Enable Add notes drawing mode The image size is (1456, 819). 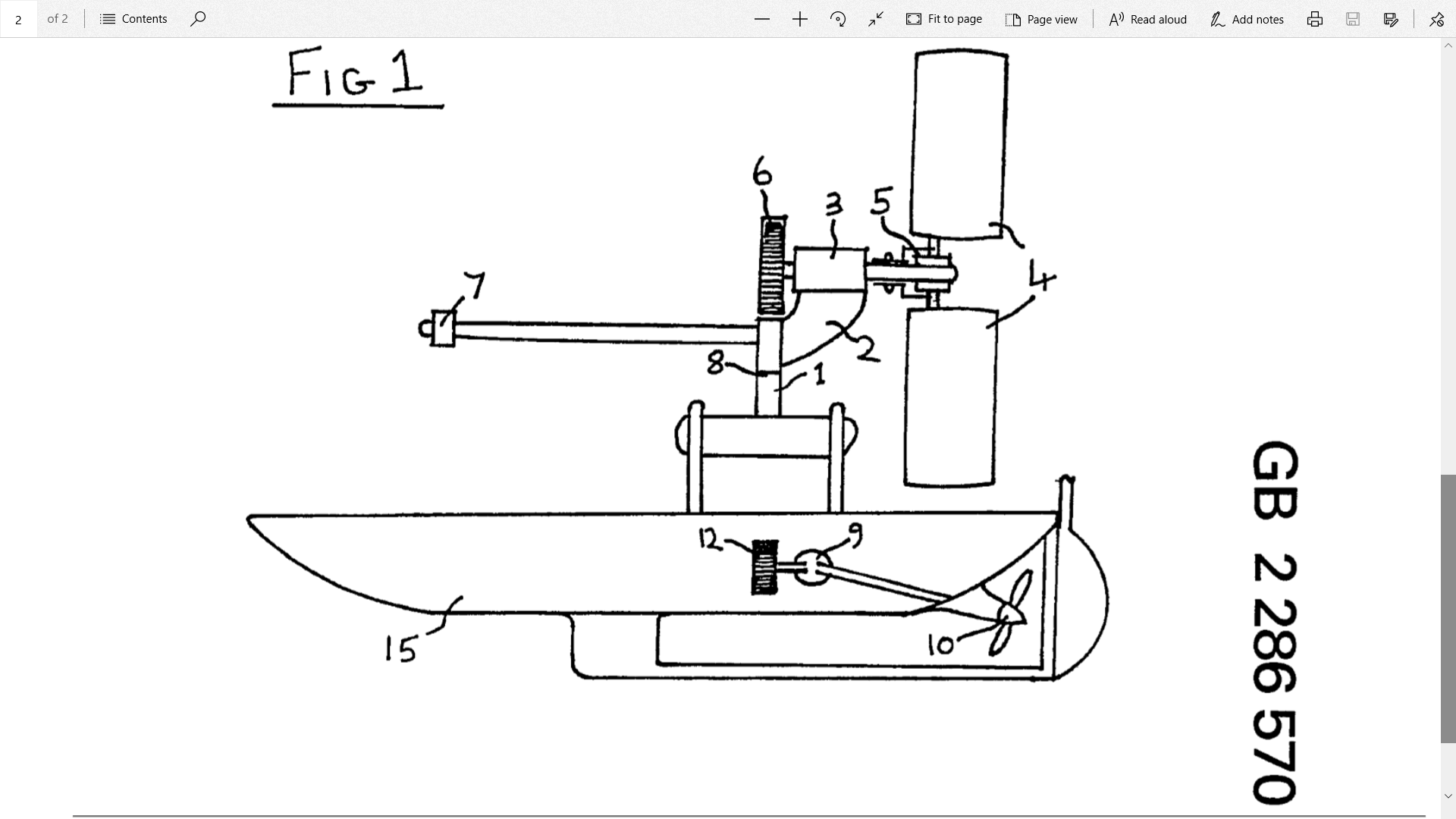1247,19
